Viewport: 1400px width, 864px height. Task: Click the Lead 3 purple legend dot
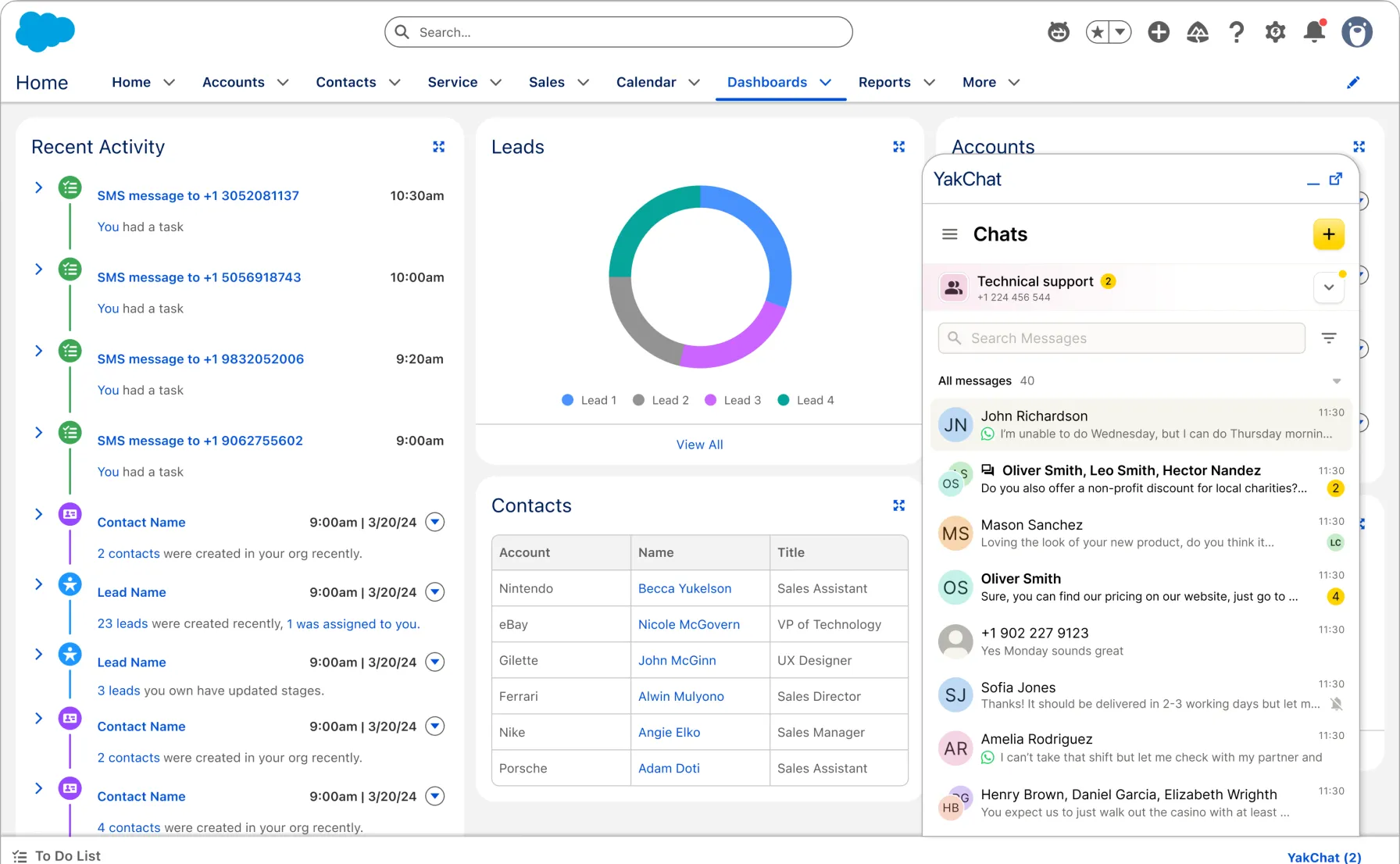711,400
